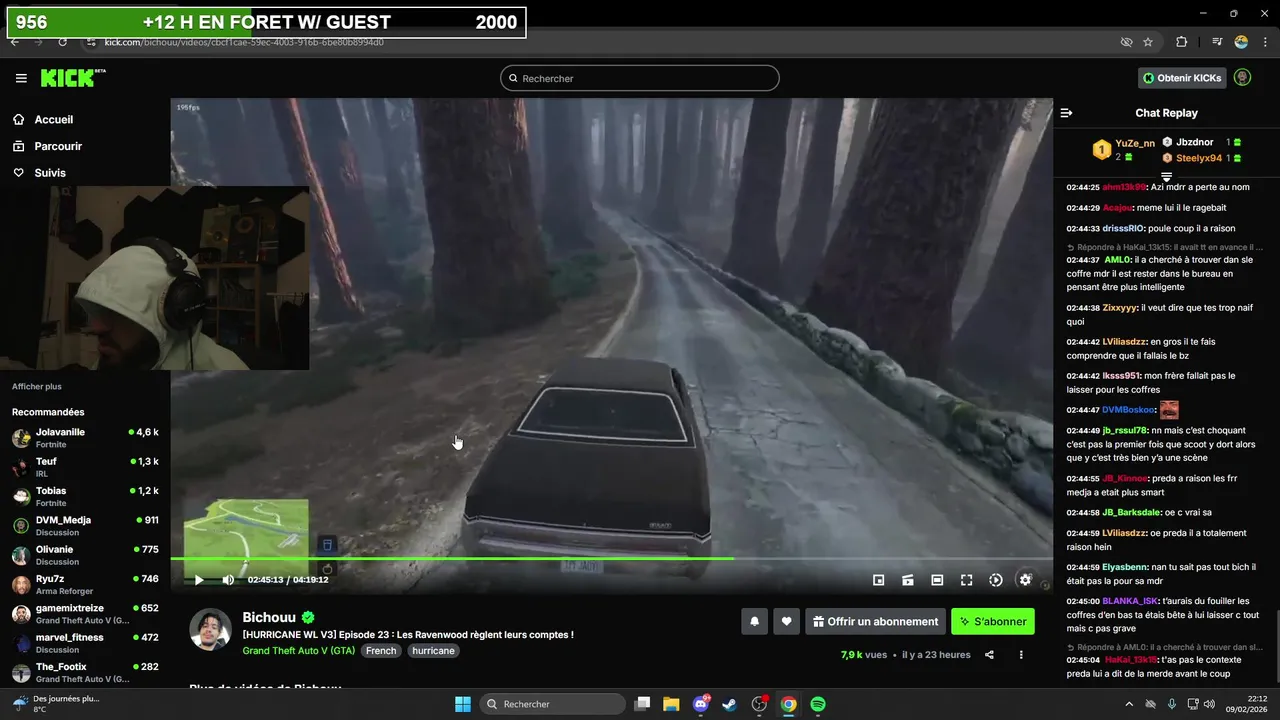Click the KICK logo
Viewport: 1280px width, 720px height.
[x=73, y=78]
